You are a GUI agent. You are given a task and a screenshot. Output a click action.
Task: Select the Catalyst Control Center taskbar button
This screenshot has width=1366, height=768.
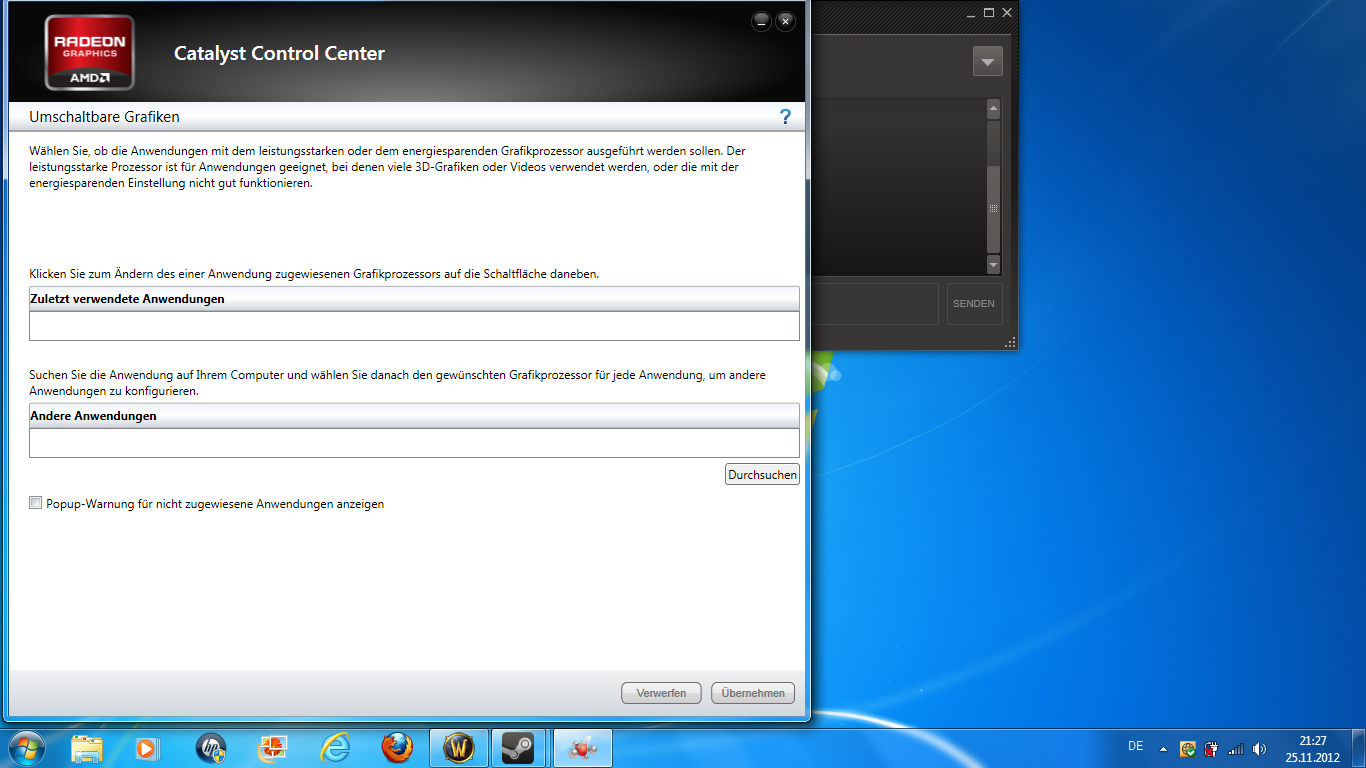tap(582, 748)
